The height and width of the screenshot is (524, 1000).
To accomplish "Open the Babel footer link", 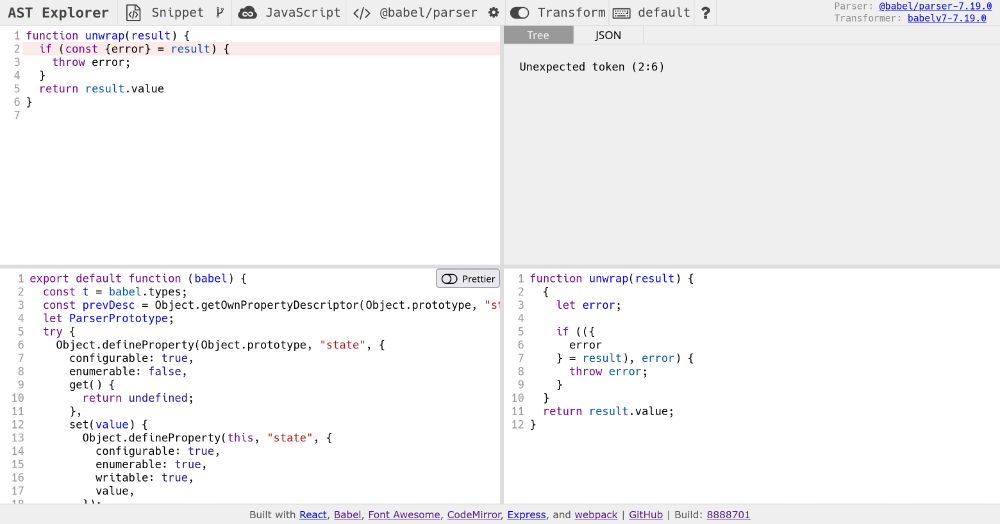I will tap(347, 514).
